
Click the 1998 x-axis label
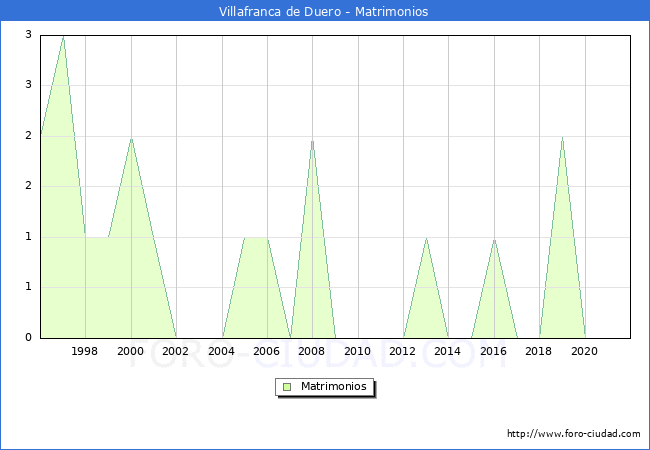[85, 351]
